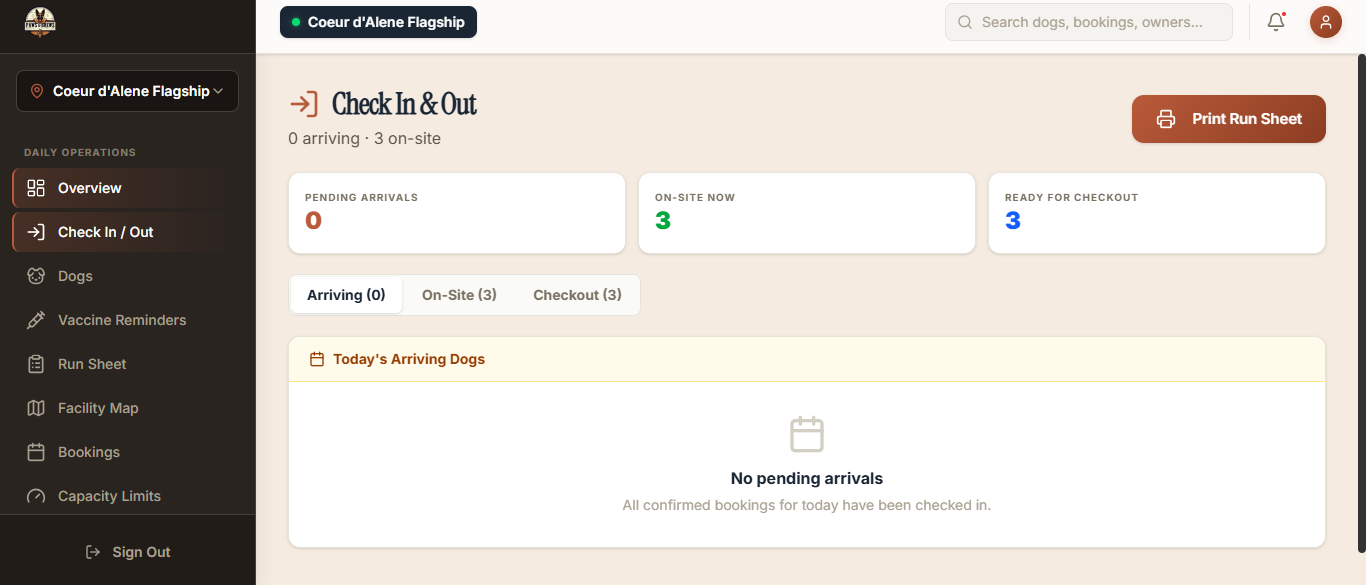This screenshot has width=1366, height=585.
Task: Go to Check In / Out page
Action: pos(105,232)
